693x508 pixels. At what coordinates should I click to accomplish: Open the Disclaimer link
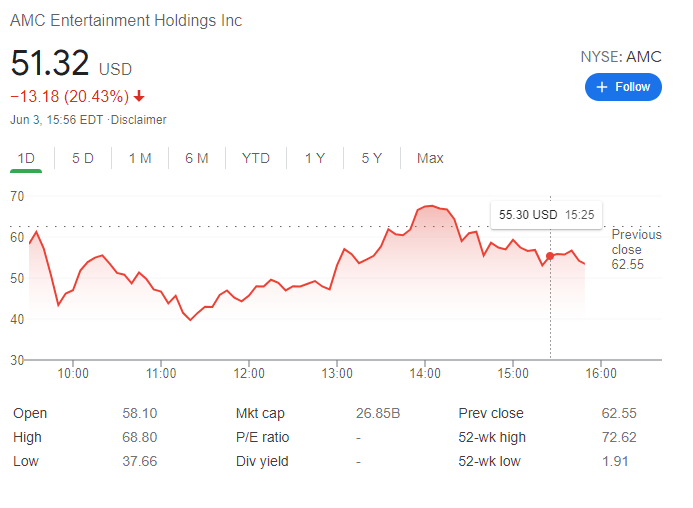click(140, 120)
